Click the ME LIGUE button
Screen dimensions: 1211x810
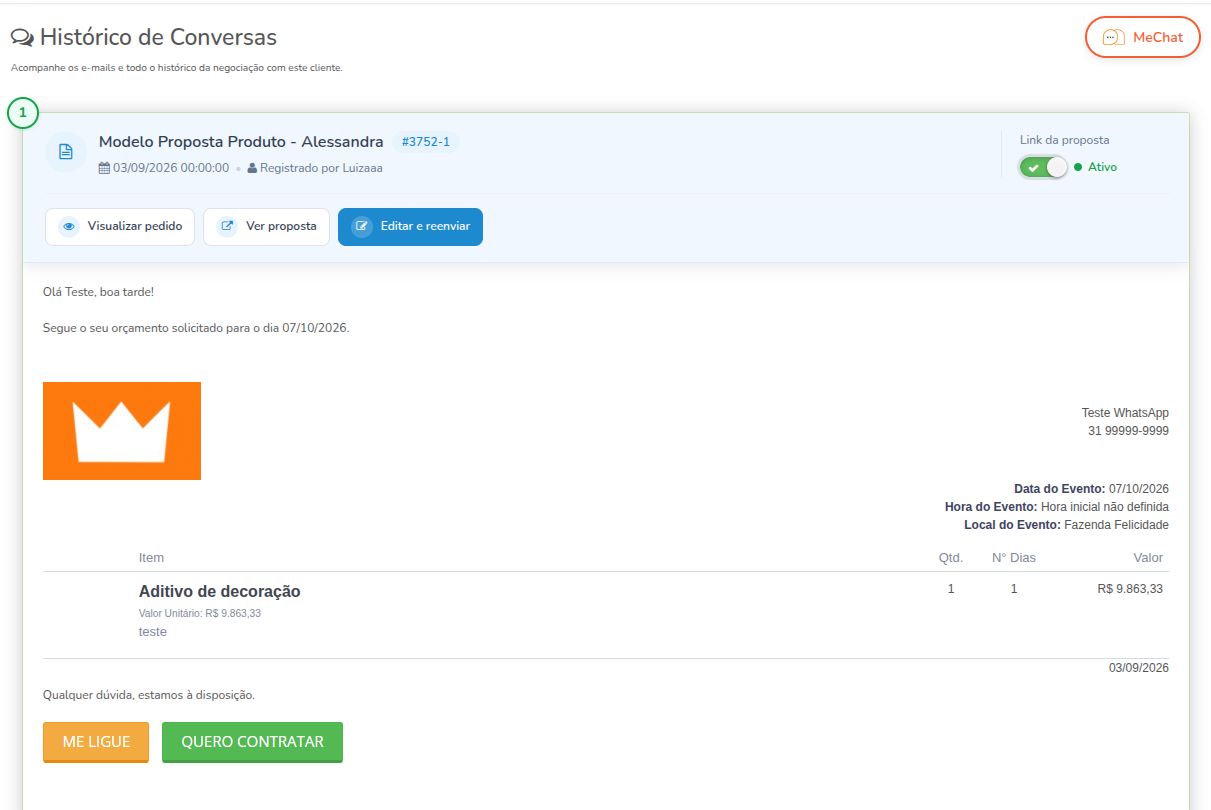pyautogui.click(x=96, y=742)
